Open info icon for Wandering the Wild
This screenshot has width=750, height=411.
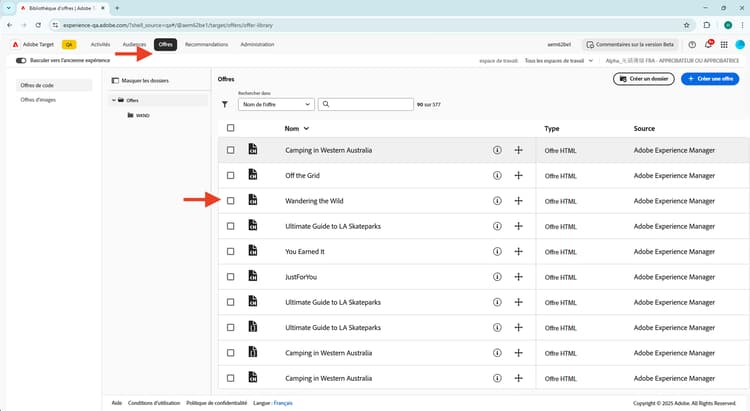[497, 201]
